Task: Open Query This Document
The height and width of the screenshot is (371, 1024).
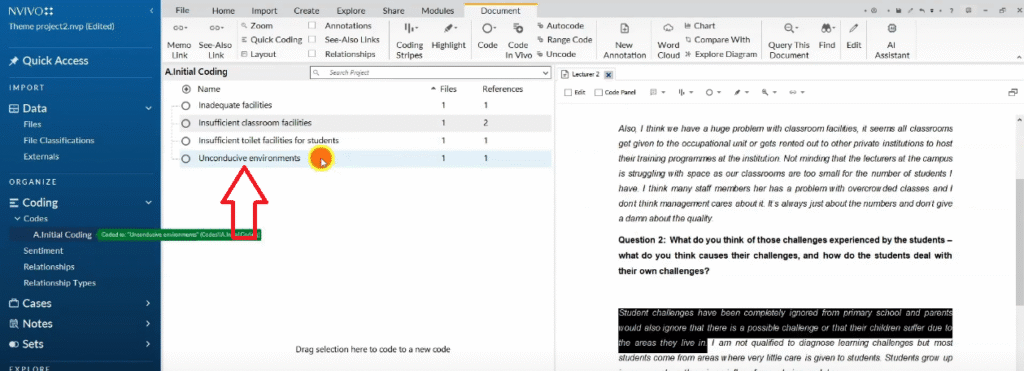Action: pos(789,40)
